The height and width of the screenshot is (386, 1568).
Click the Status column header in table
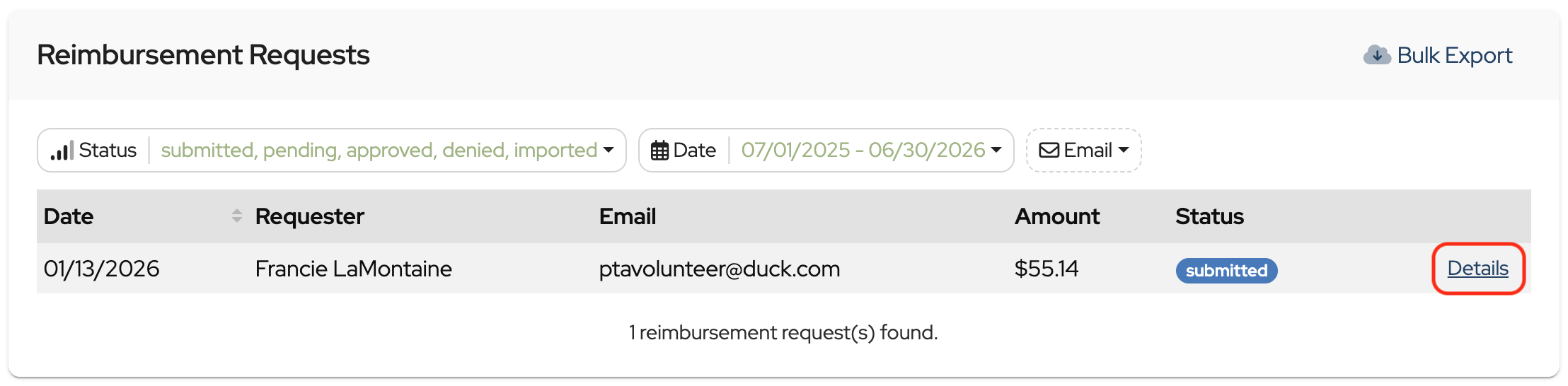[x=1209, y=216]
